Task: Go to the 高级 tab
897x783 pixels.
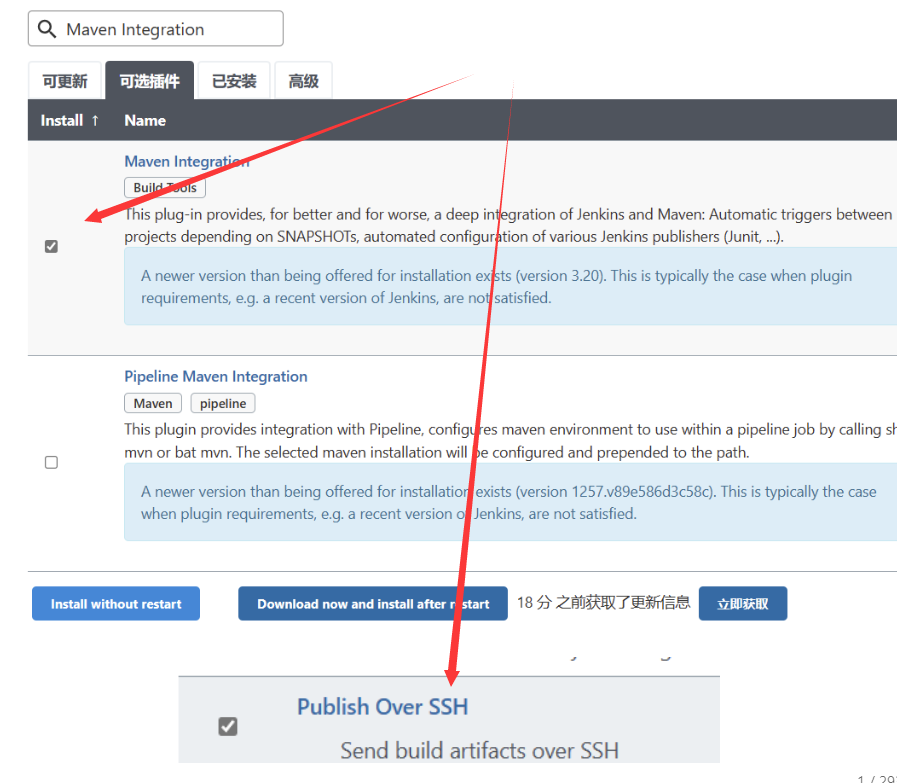Action: pos(303,81)
